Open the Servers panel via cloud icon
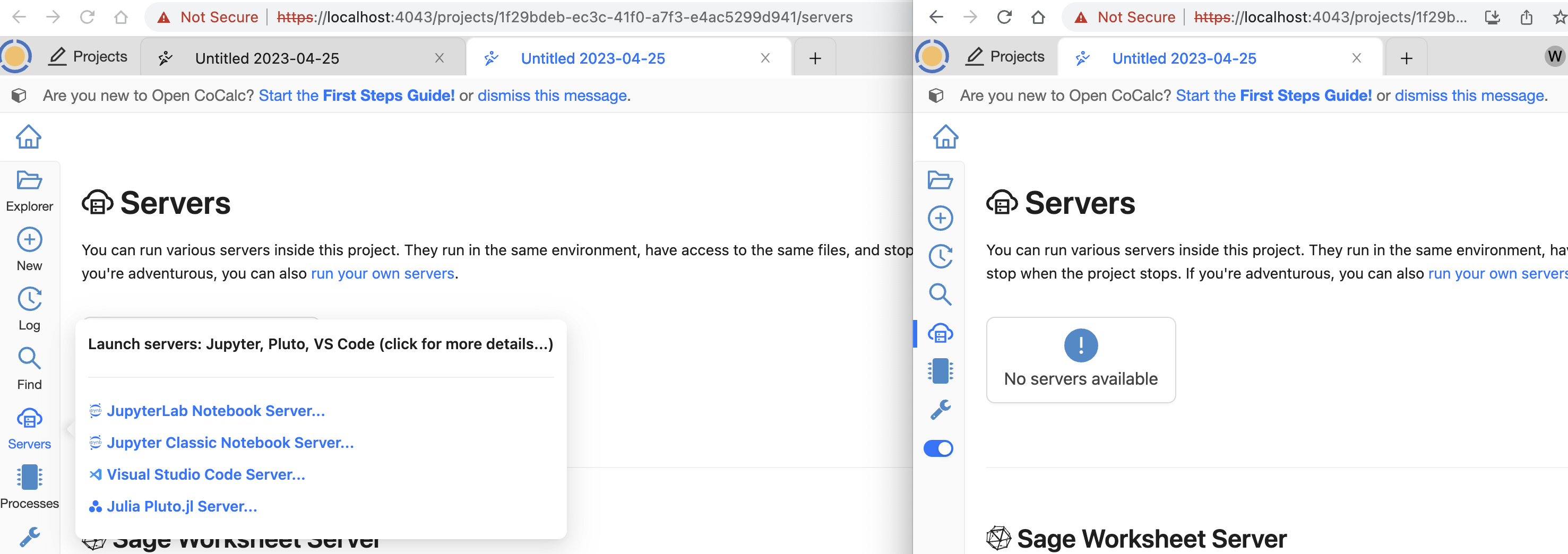1568x554 pixels. pos(29,419)
